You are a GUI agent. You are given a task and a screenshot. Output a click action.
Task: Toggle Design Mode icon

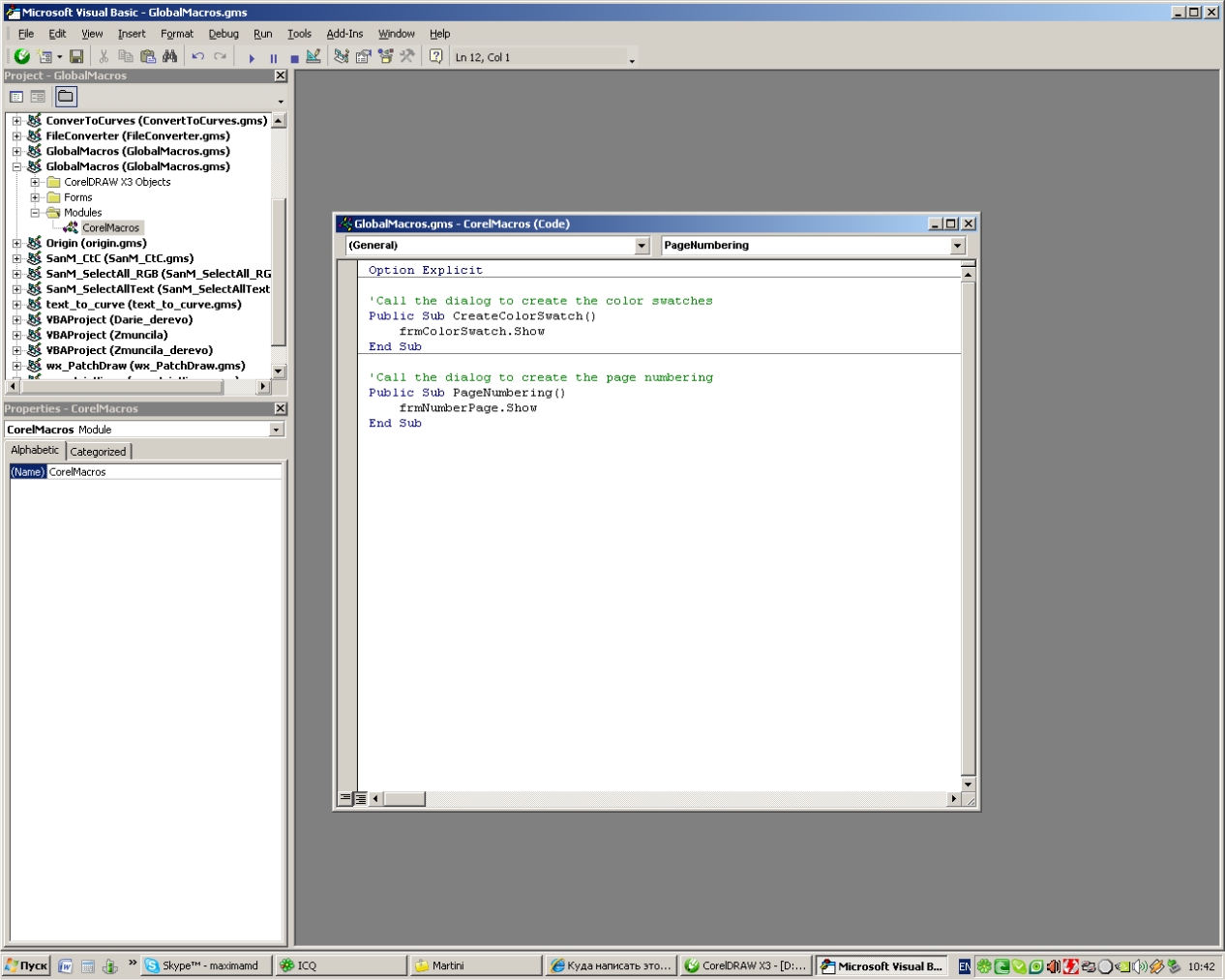pyautogui.click(x=314, y=57)
